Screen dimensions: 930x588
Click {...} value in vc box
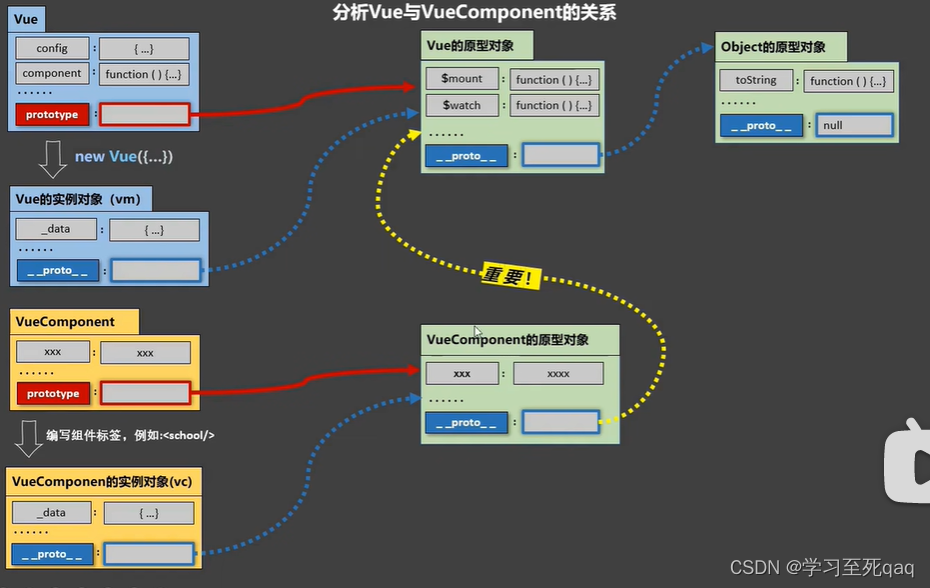click(x=149, y=513)
